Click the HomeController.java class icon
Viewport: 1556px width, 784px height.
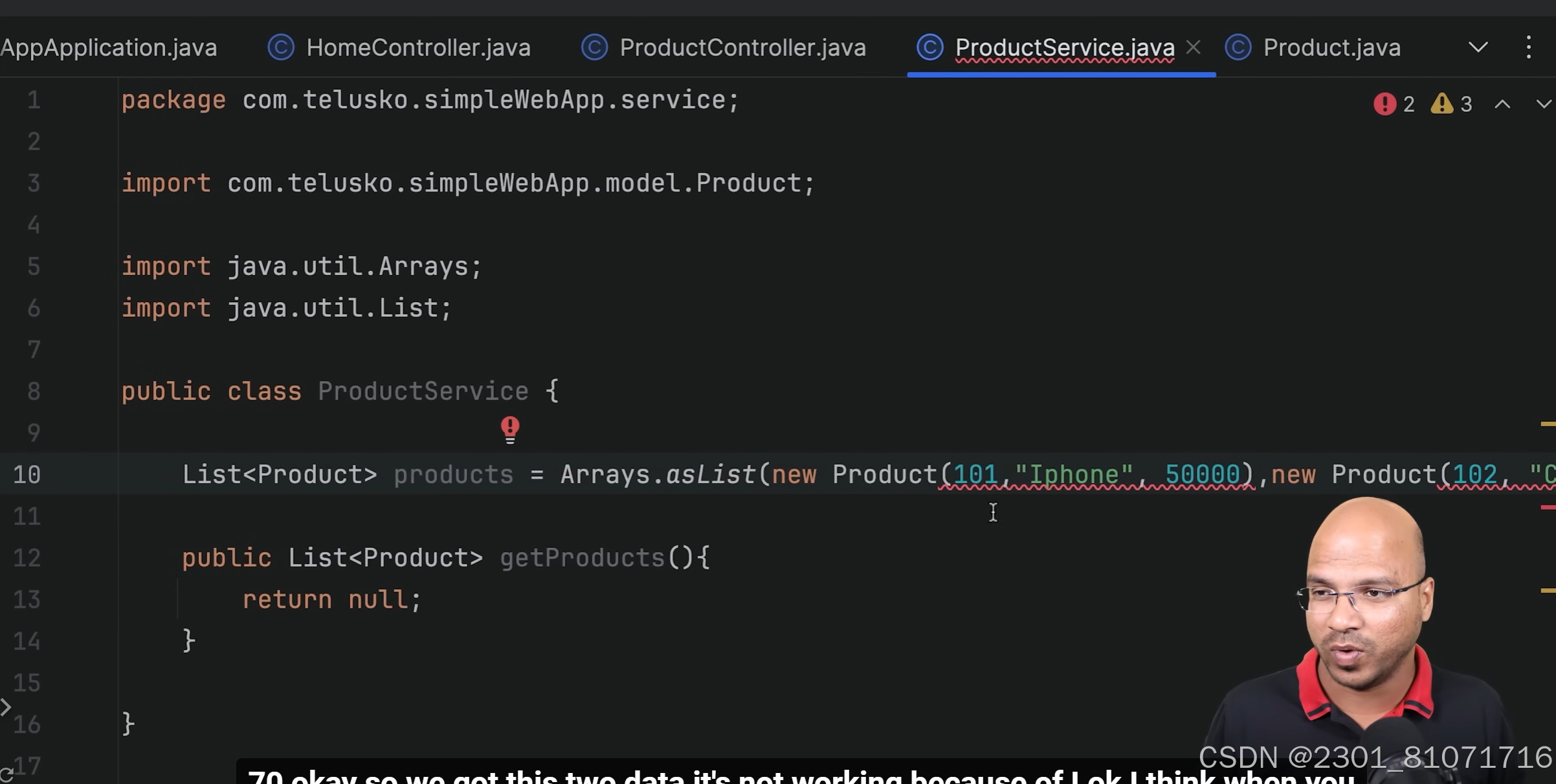click(x=281, y=47)
